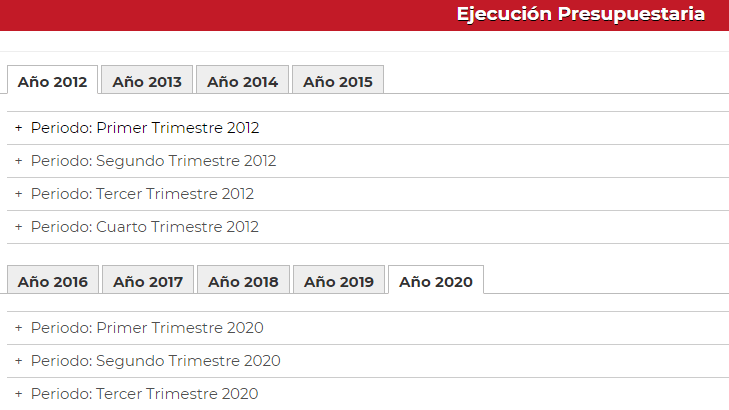Image resolution: width=729 pixels, height=410 pixels.
Task: Click plus icon beside Segundo Trimestre 2020
Action: (19, 361)
